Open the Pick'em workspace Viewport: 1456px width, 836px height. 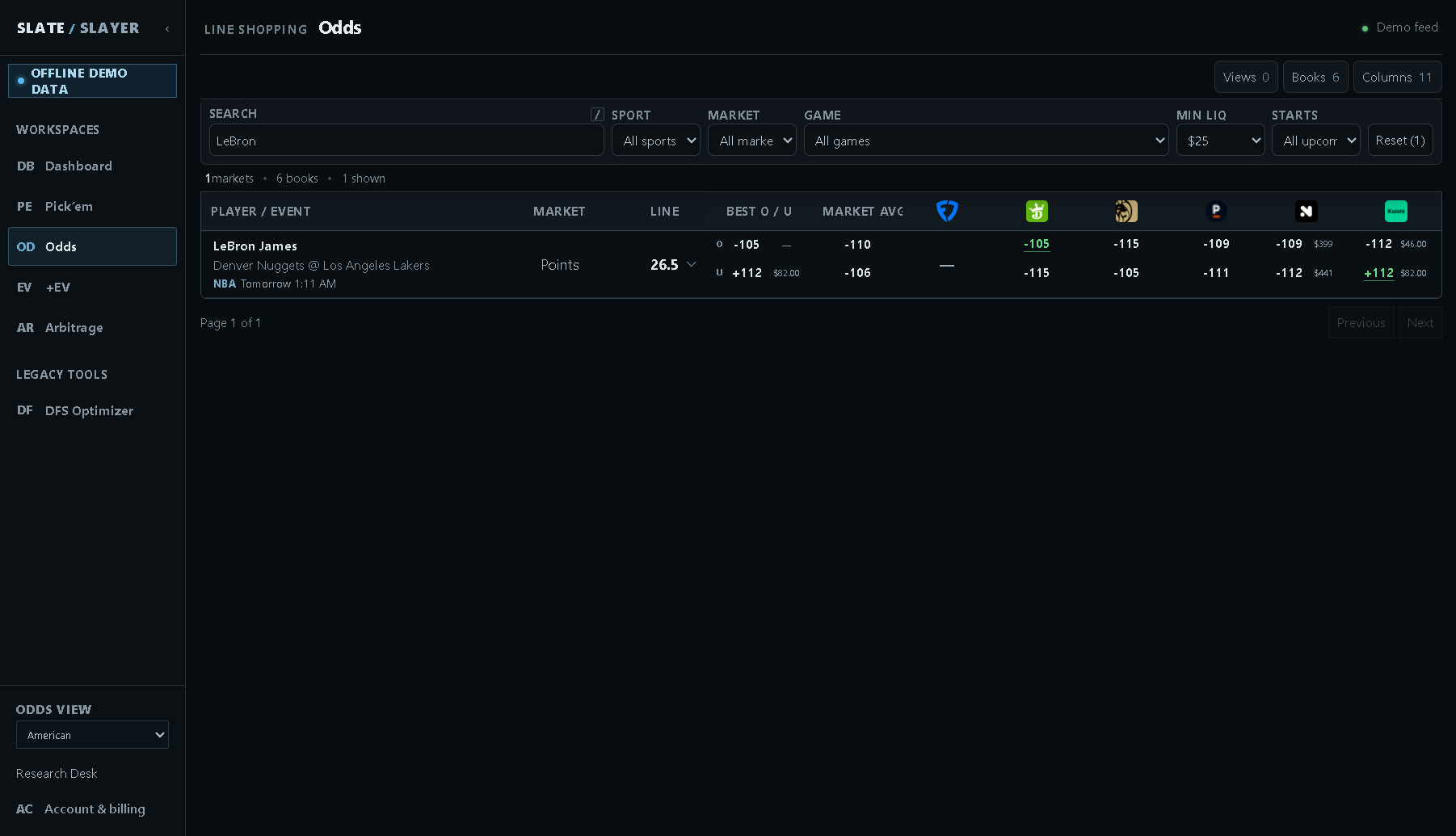coord(92,206)
